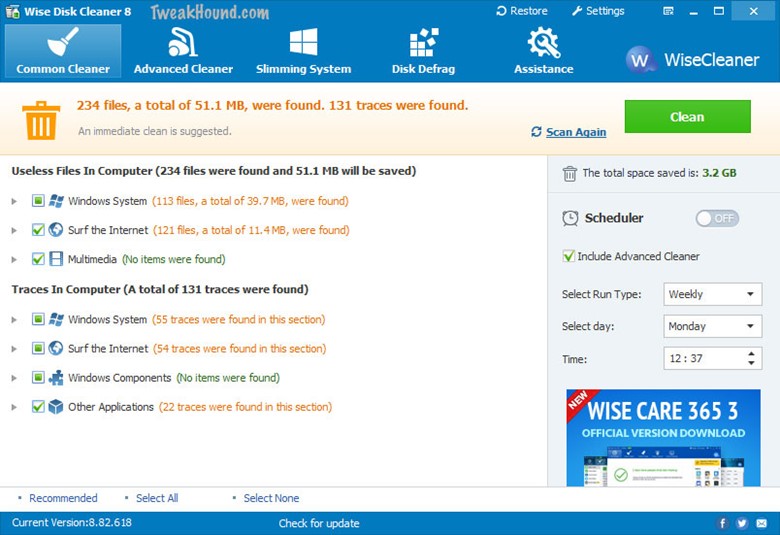780x535 pixels.
Task: Open the Twitter icon in status bar
Action: 742,524
